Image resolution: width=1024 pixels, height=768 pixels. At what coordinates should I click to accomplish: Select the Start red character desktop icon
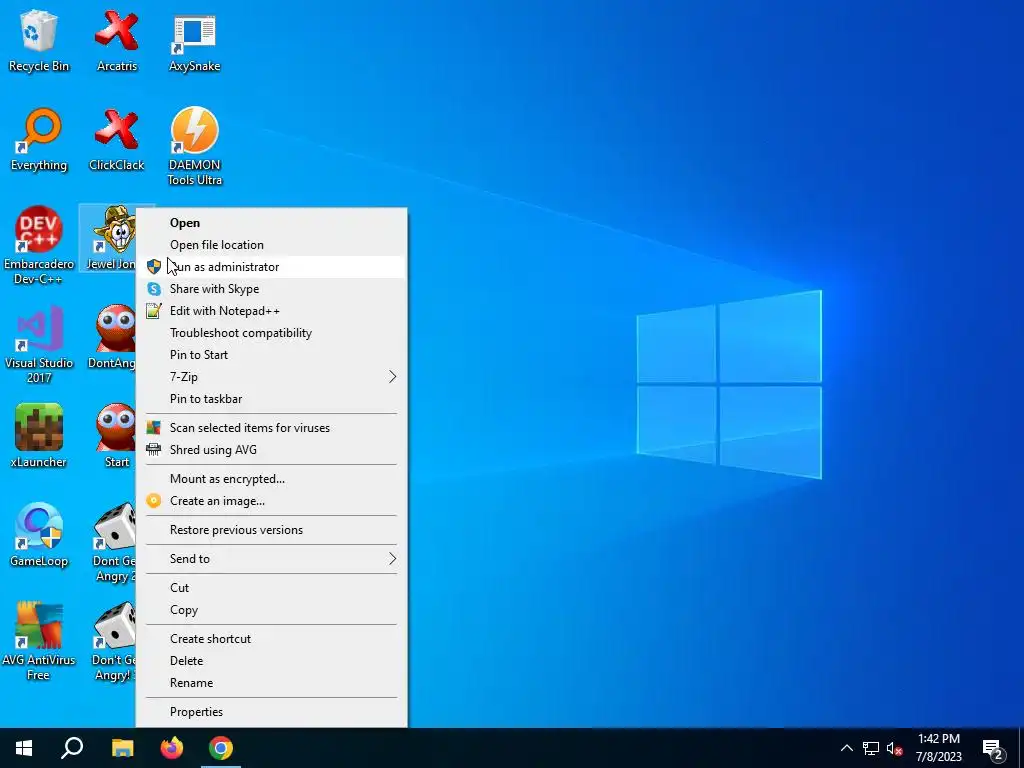[116, 436]
